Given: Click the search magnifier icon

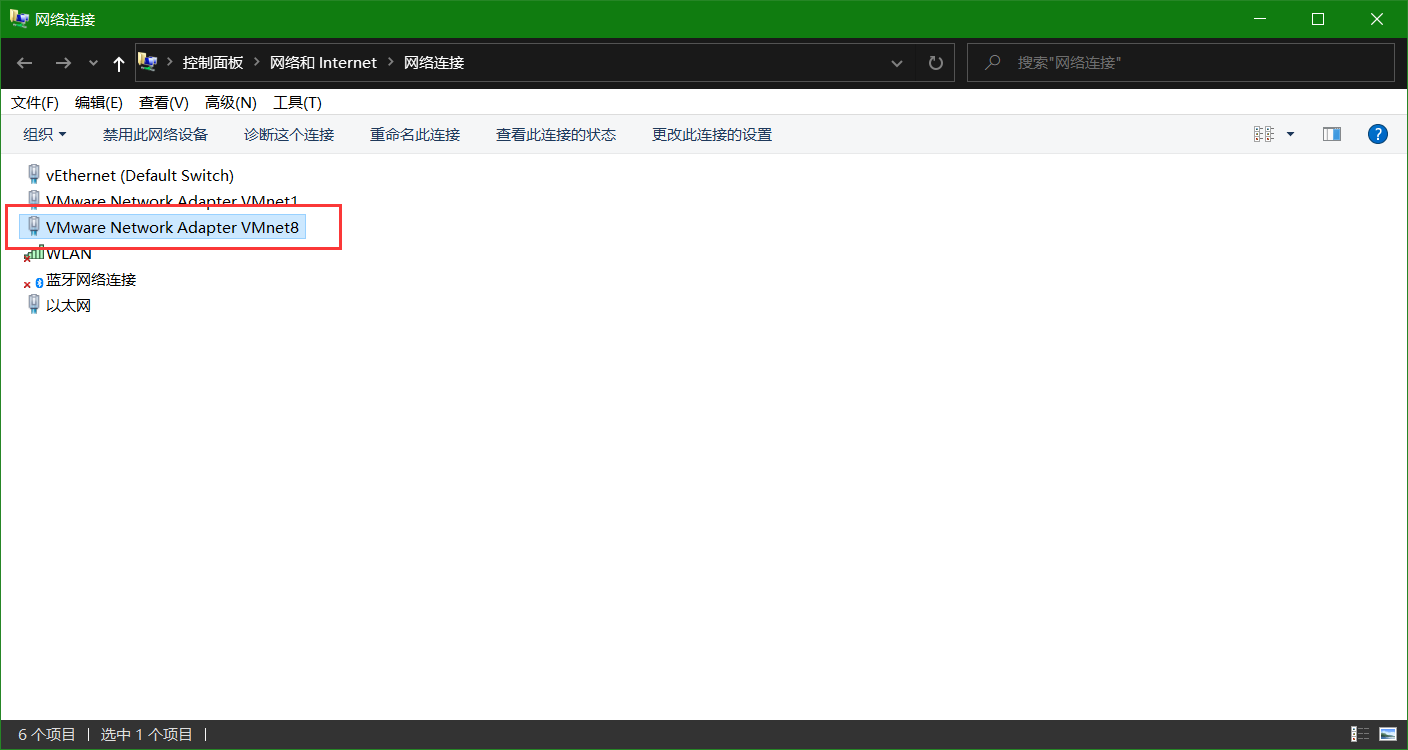Looking at the screenshot, I should 993,62.
